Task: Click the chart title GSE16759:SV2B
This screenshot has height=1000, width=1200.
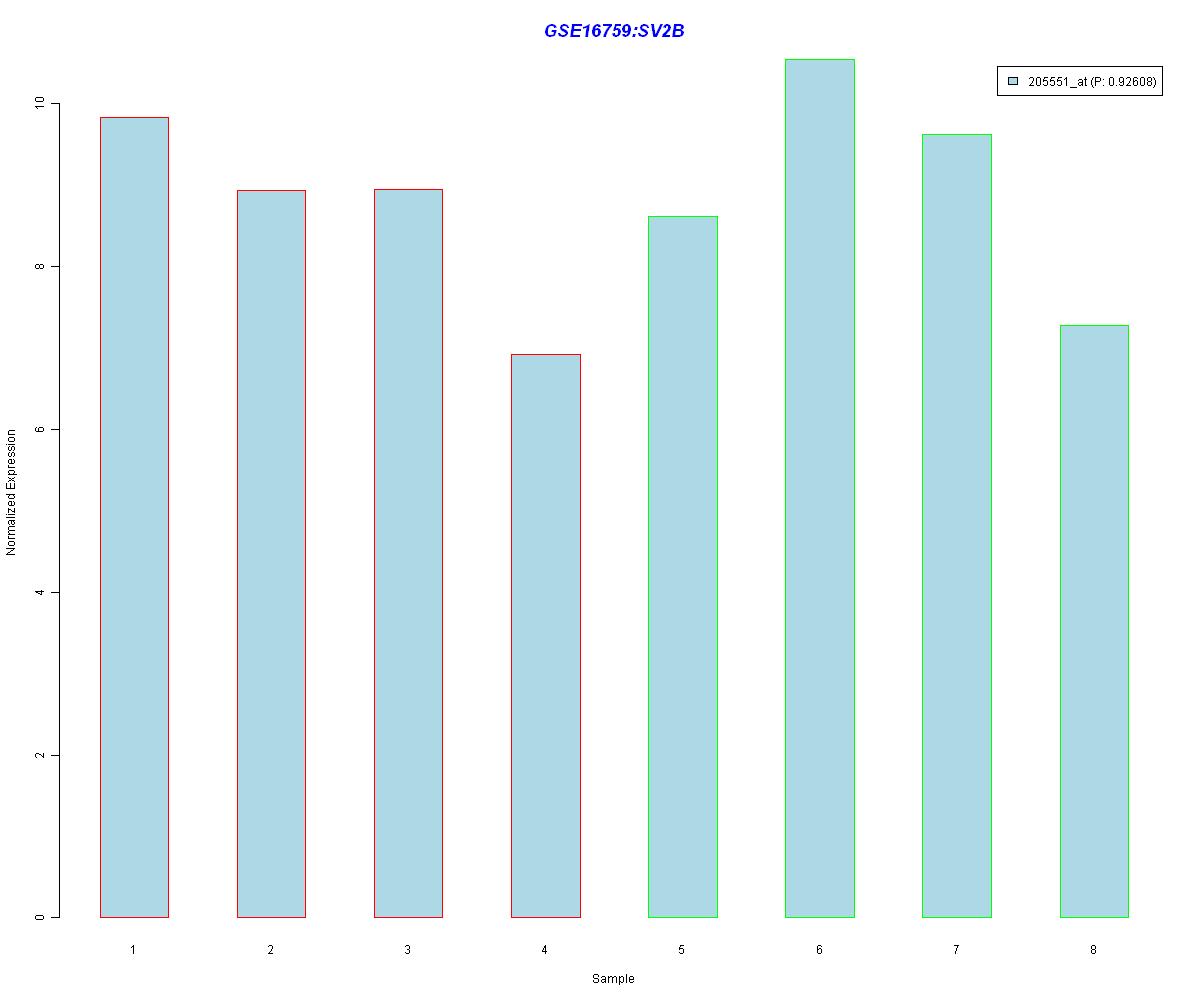Action: pyautogui.click(x=614, y=31)
